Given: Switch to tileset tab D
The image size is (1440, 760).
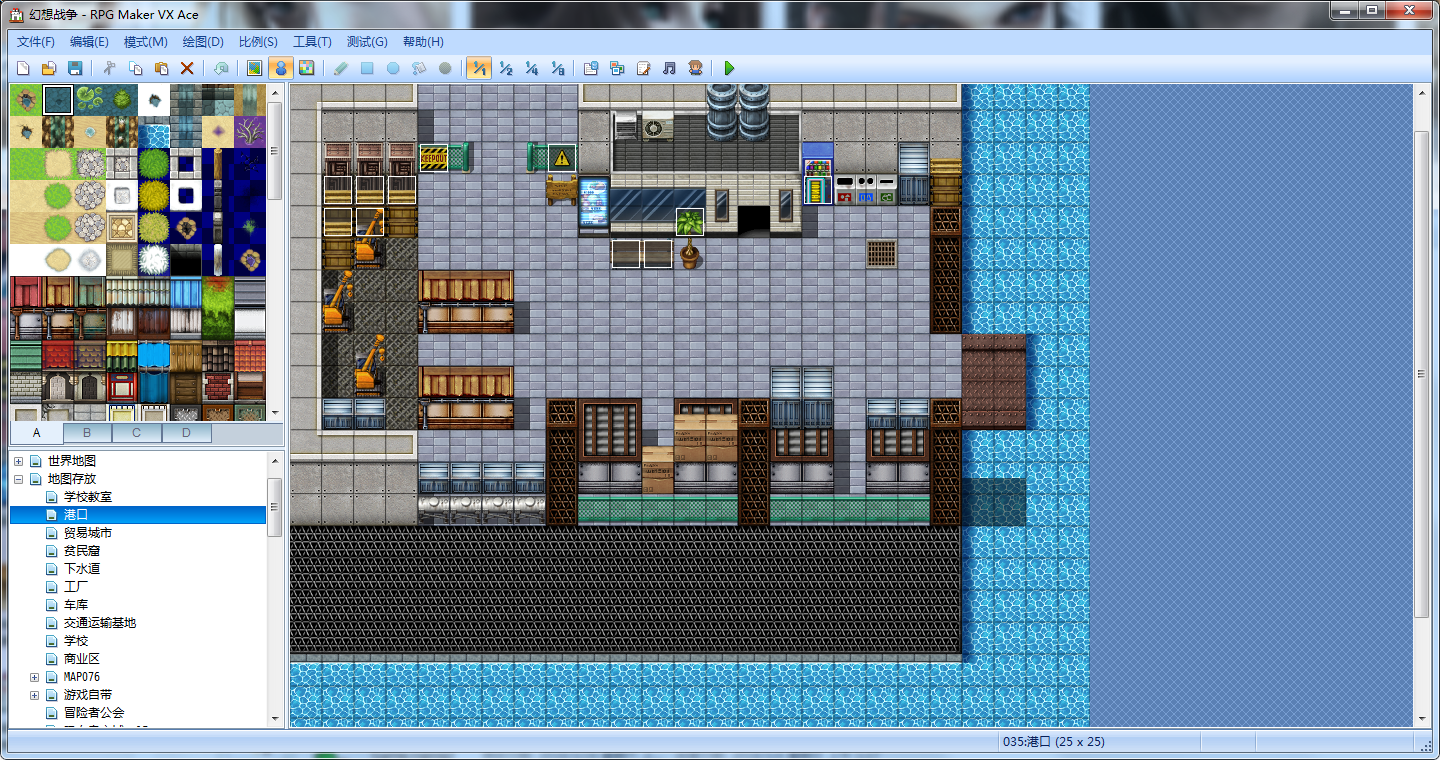Looking at the screenshot, I should (186, 433).
